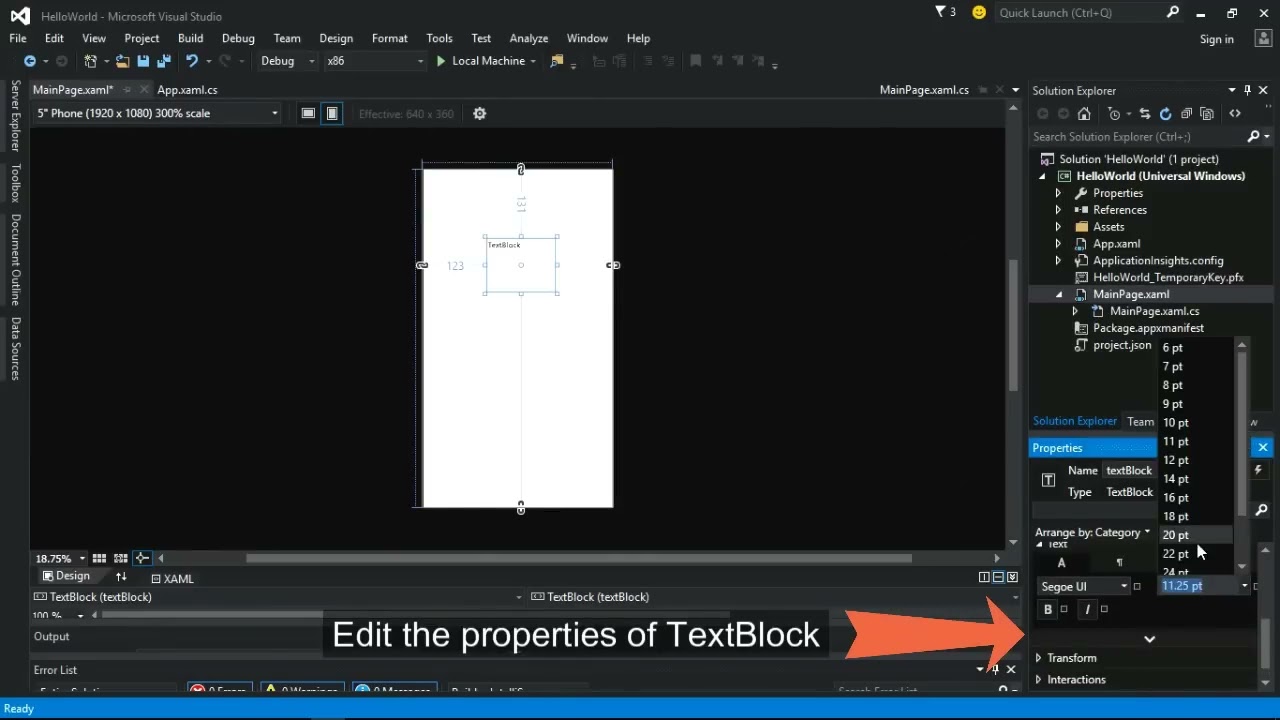Open the x86 platform dropdown
The width and height of the screenshot is (1280, 720).
[x=375, y=61]
